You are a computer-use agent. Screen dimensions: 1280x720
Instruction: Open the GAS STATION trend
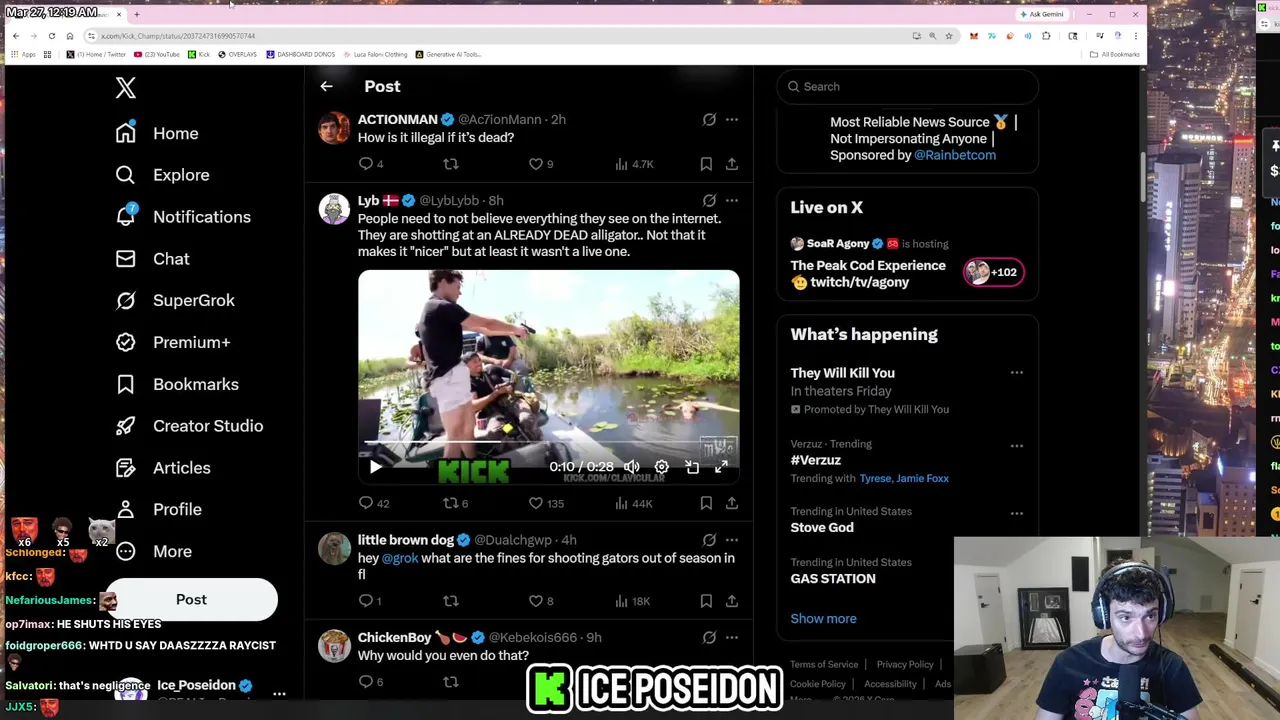(x=833, y=579)
